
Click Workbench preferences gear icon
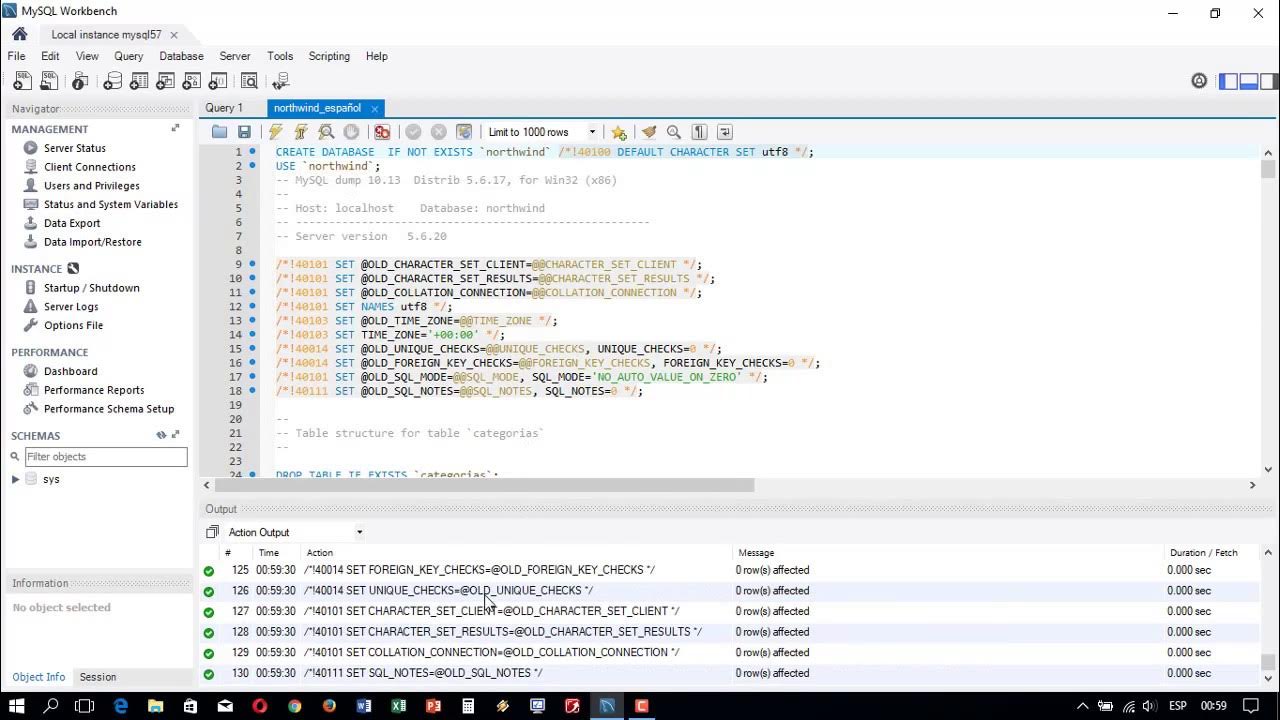click(x=1199, y=81)
